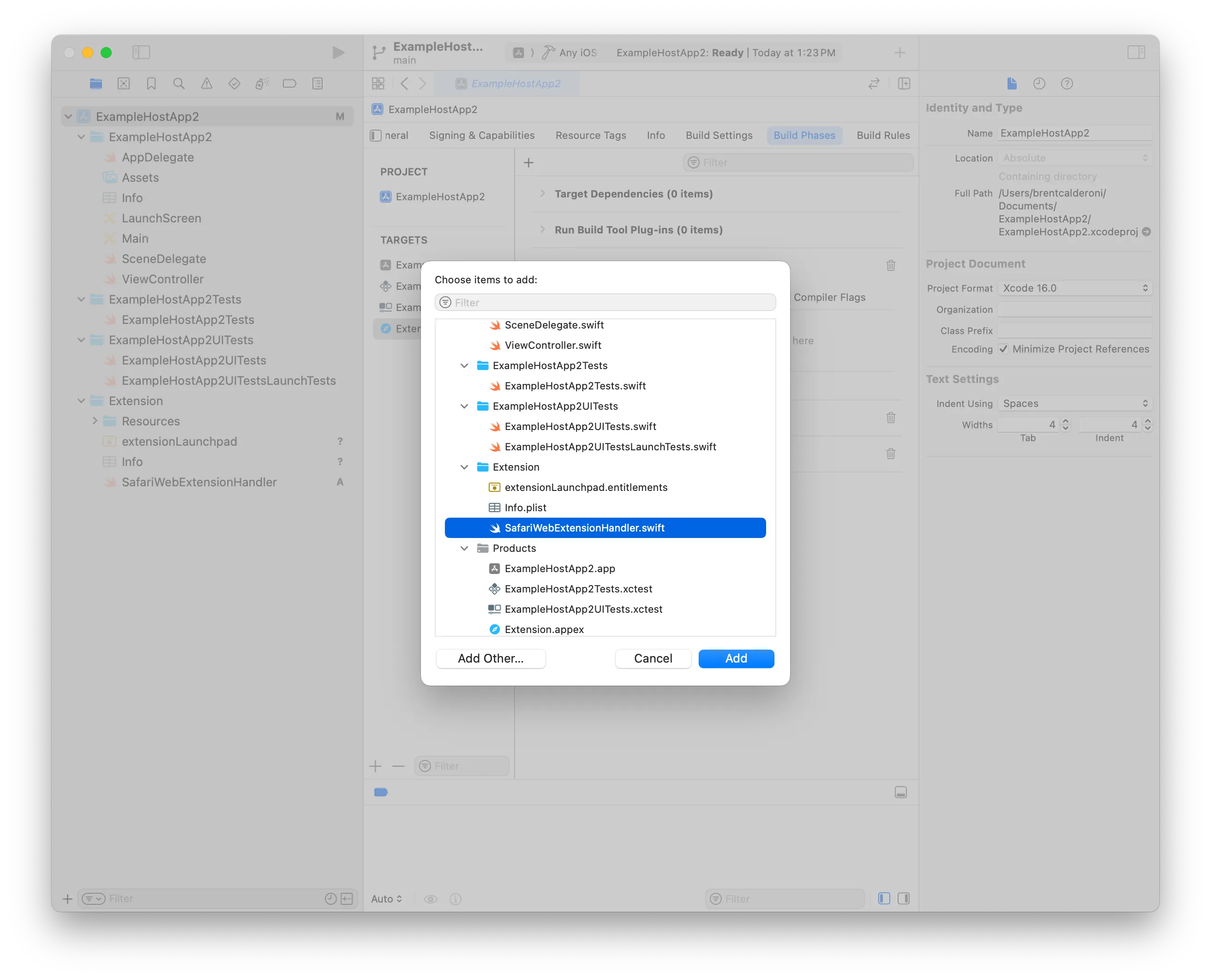Select Extension.appex in the dialog list

pyautogui.click(x=605, y=629)
